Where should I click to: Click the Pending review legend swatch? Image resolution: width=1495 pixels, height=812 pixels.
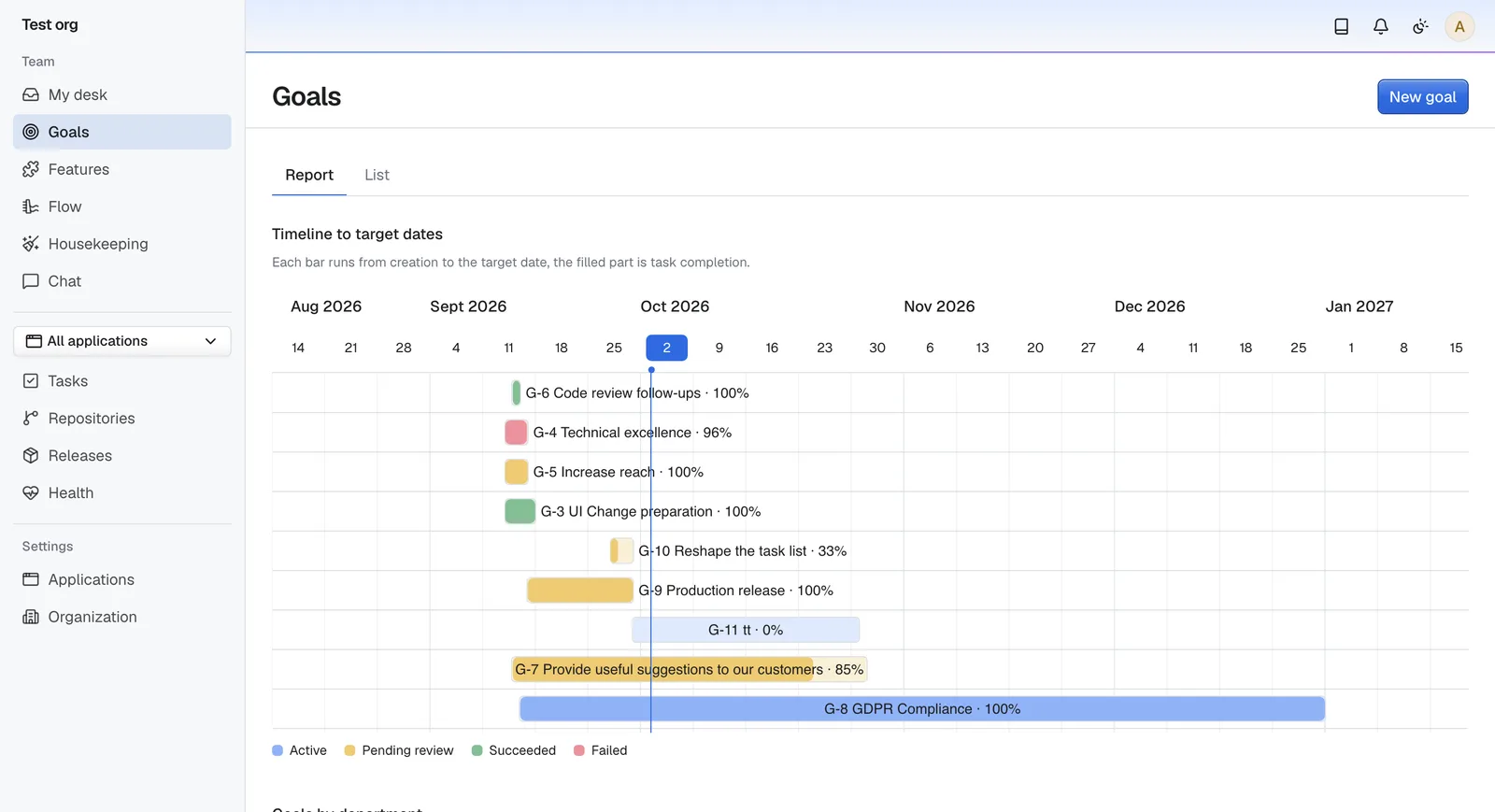click(349, 750)
